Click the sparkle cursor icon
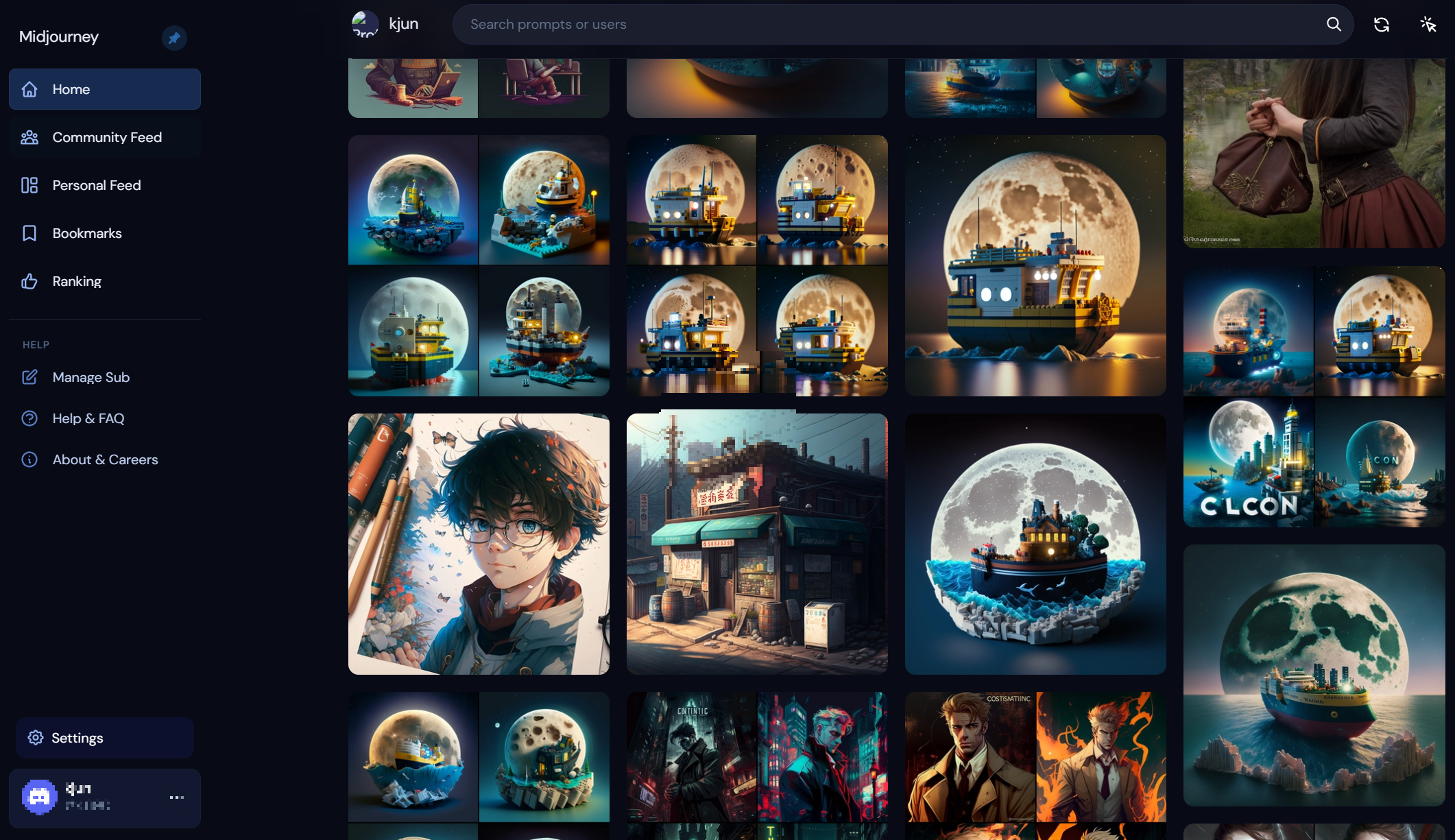The height and width of the screenshot is (840, 1455). pos(1428,25)
